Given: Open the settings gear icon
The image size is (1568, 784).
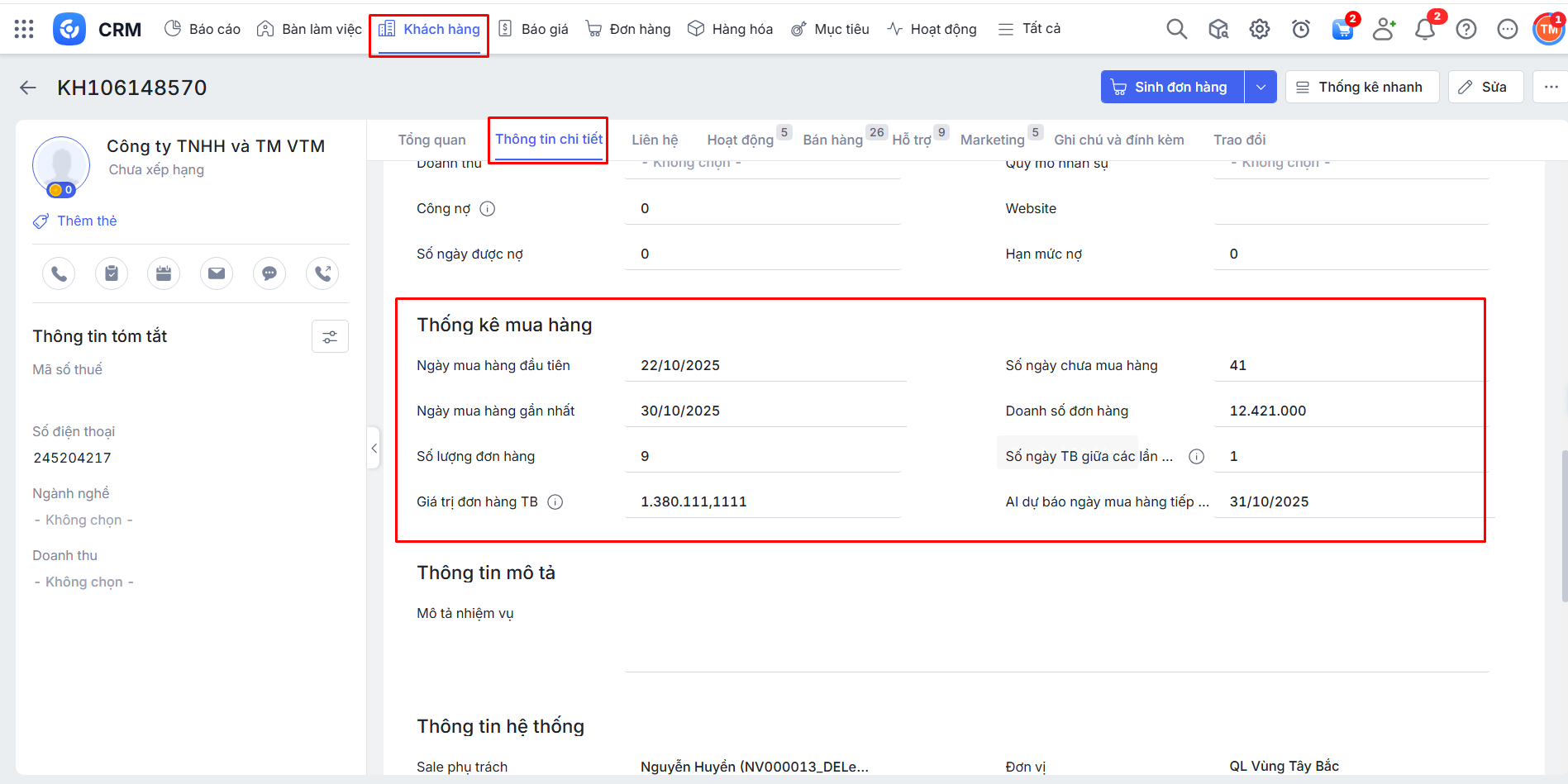Looking at the screenshot, I should pos(1259,30).
